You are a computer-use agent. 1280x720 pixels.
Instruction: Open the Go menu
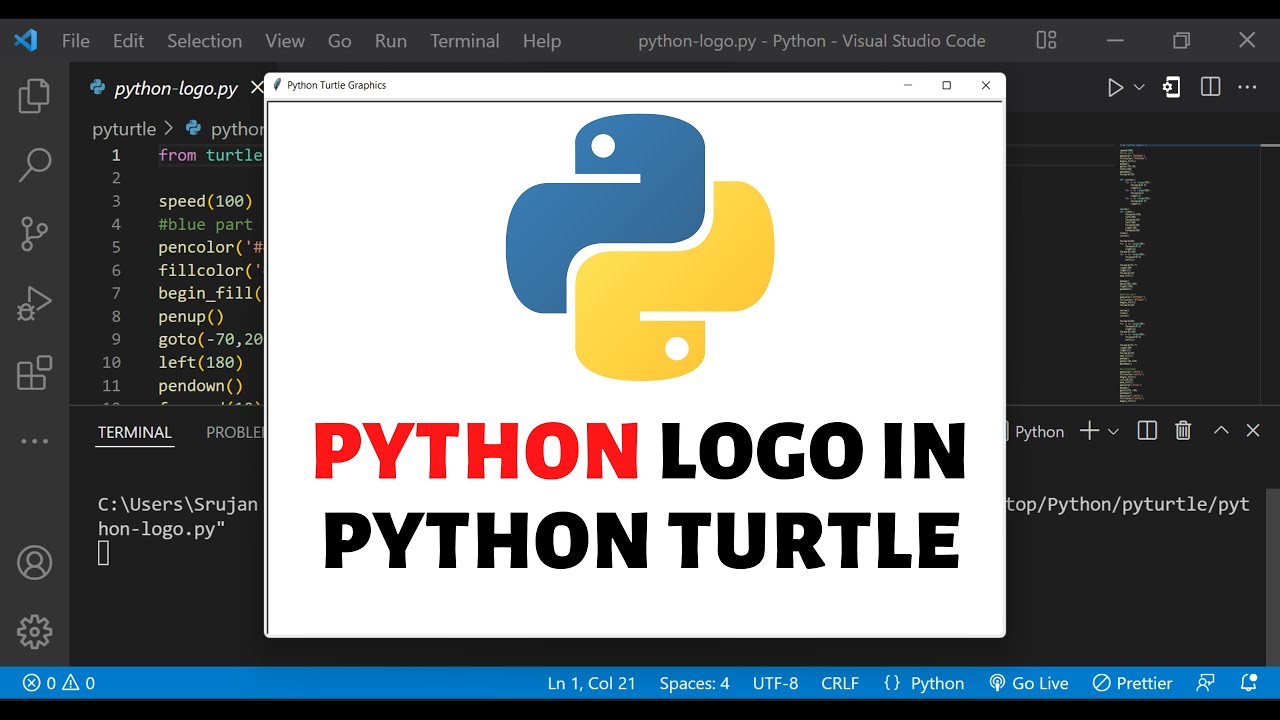click(x=340, y=41)
